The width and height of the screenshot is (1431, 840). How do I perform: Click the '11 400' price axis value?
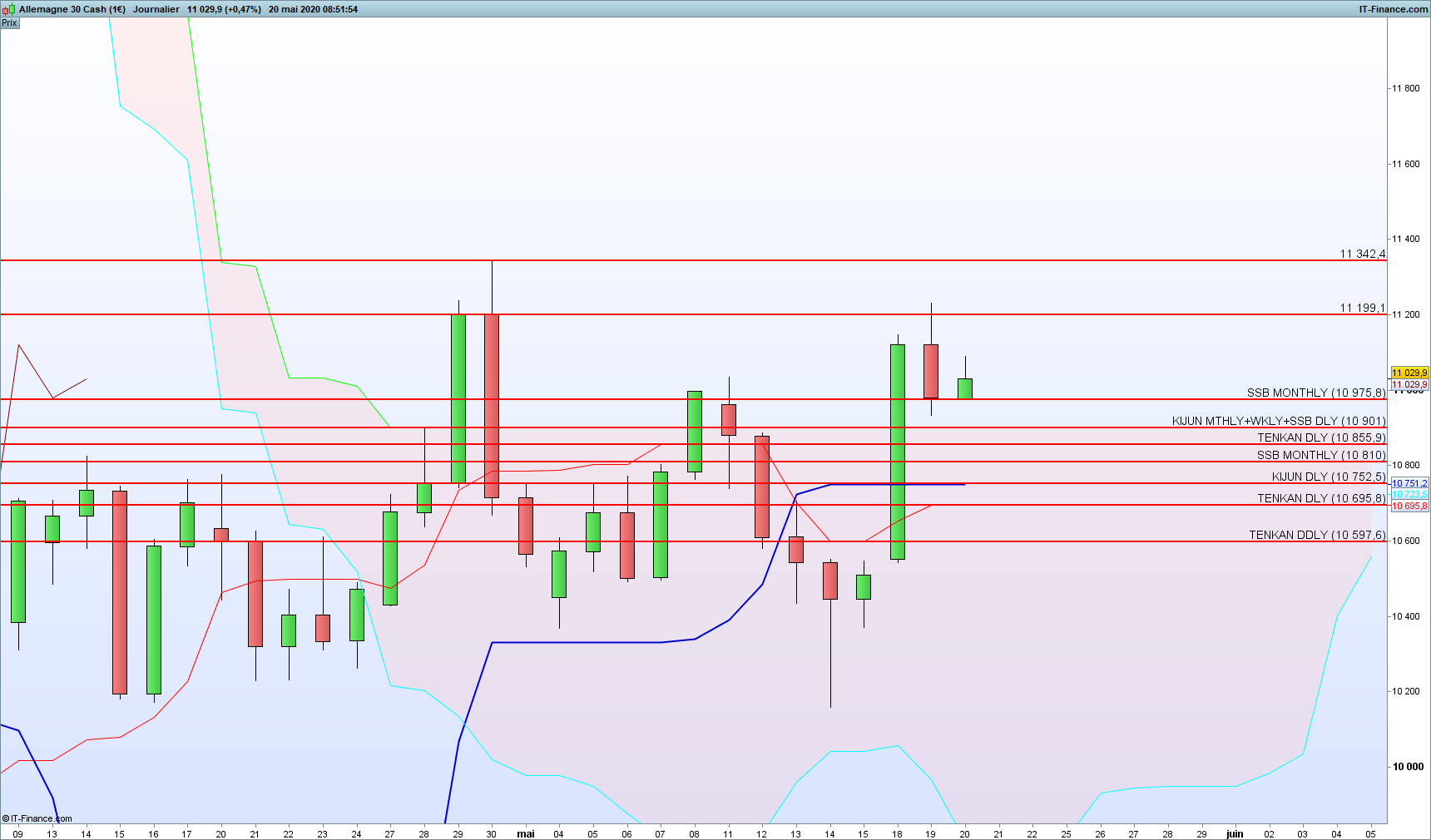tap(1406, 239)
